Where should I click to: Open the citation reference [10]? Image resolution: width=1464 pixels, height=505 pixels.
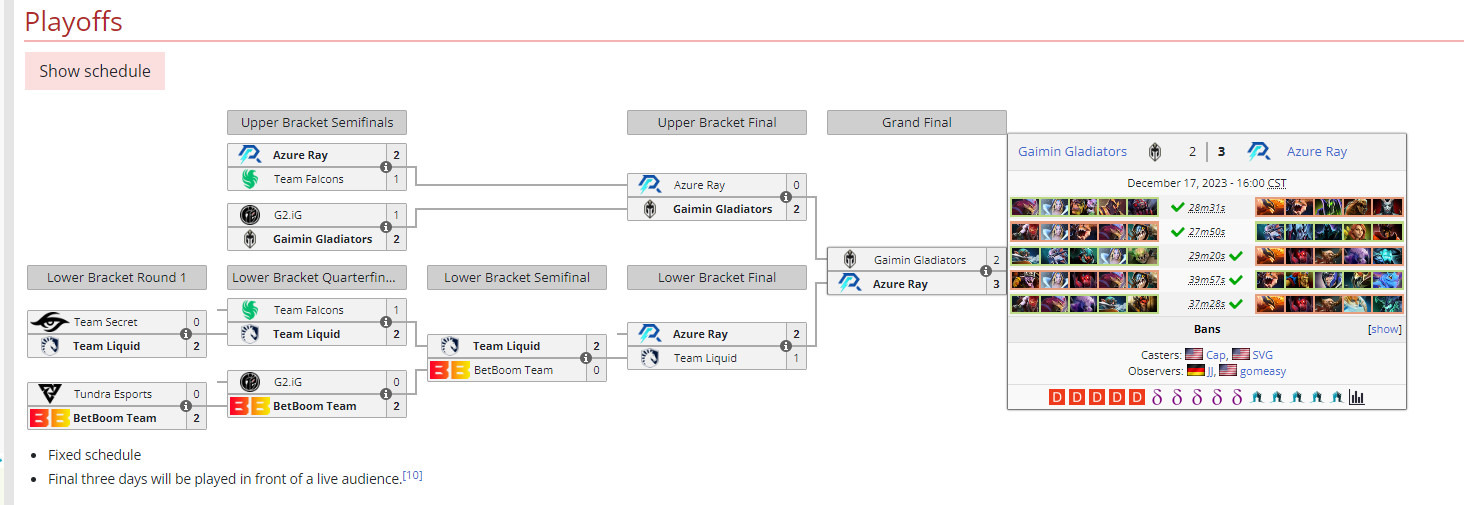click(x=412, y=476)
